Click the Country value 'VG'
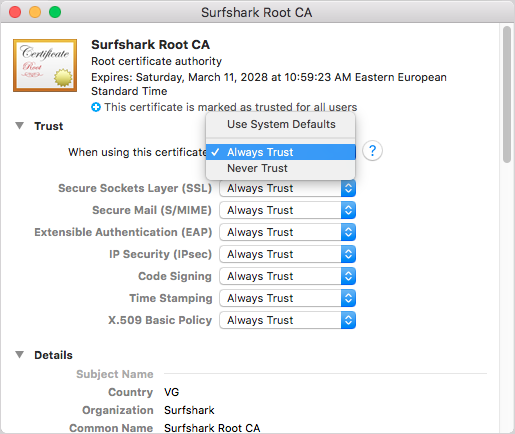Viewport: 515px width, 434px height. 171,392
